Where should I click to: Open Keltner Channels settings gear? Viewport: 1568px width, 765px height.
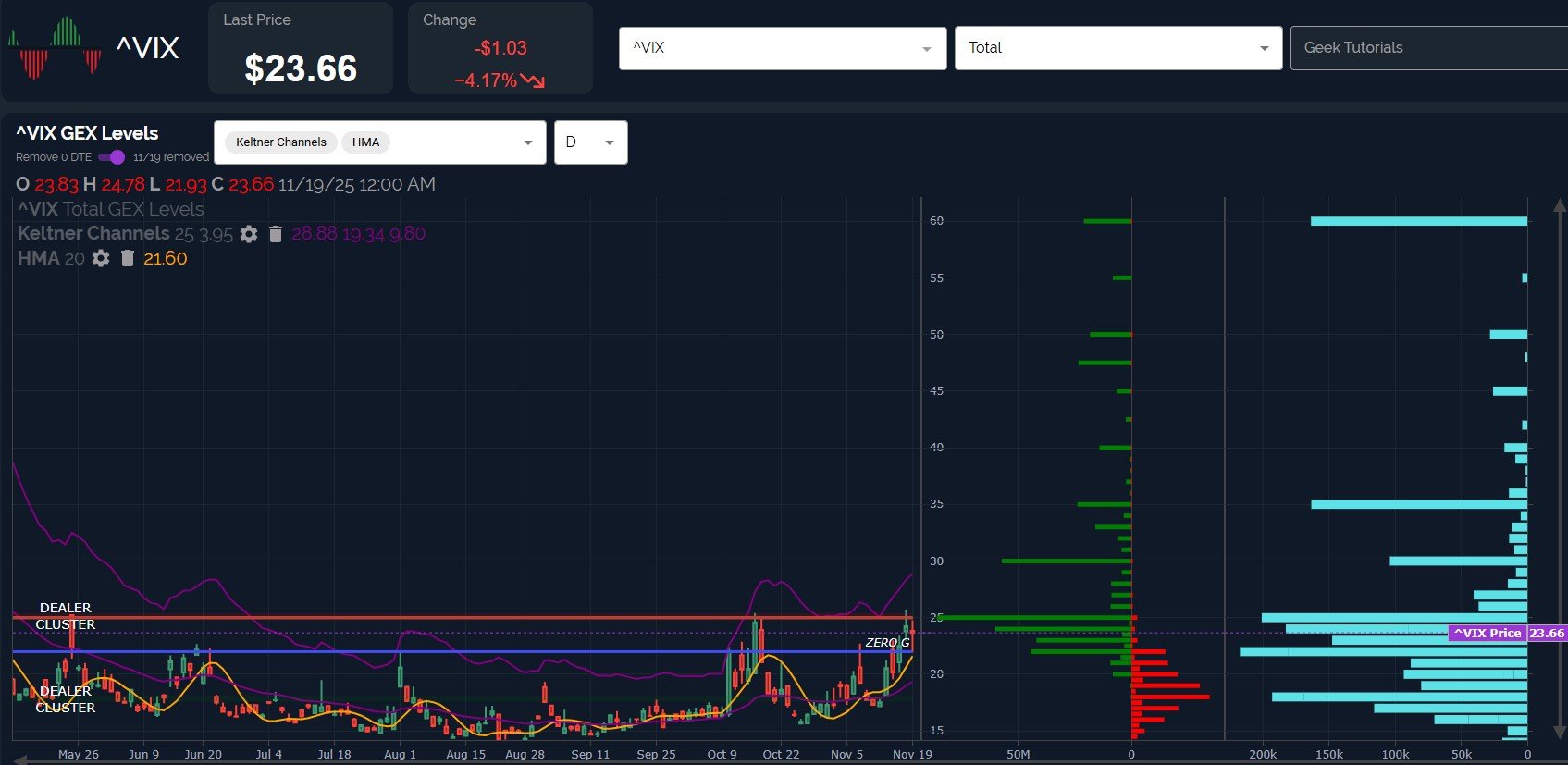[249, 234]
